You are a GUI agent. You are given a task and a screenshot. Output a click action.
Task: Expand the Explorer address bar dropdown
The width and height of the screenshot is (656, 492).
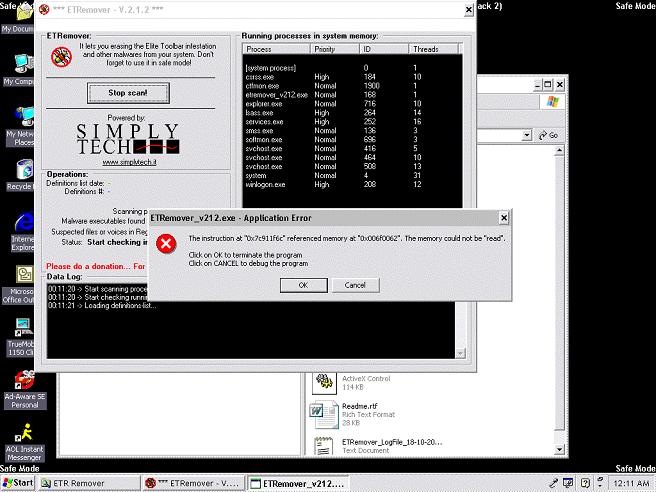click(x=527, y=135)
